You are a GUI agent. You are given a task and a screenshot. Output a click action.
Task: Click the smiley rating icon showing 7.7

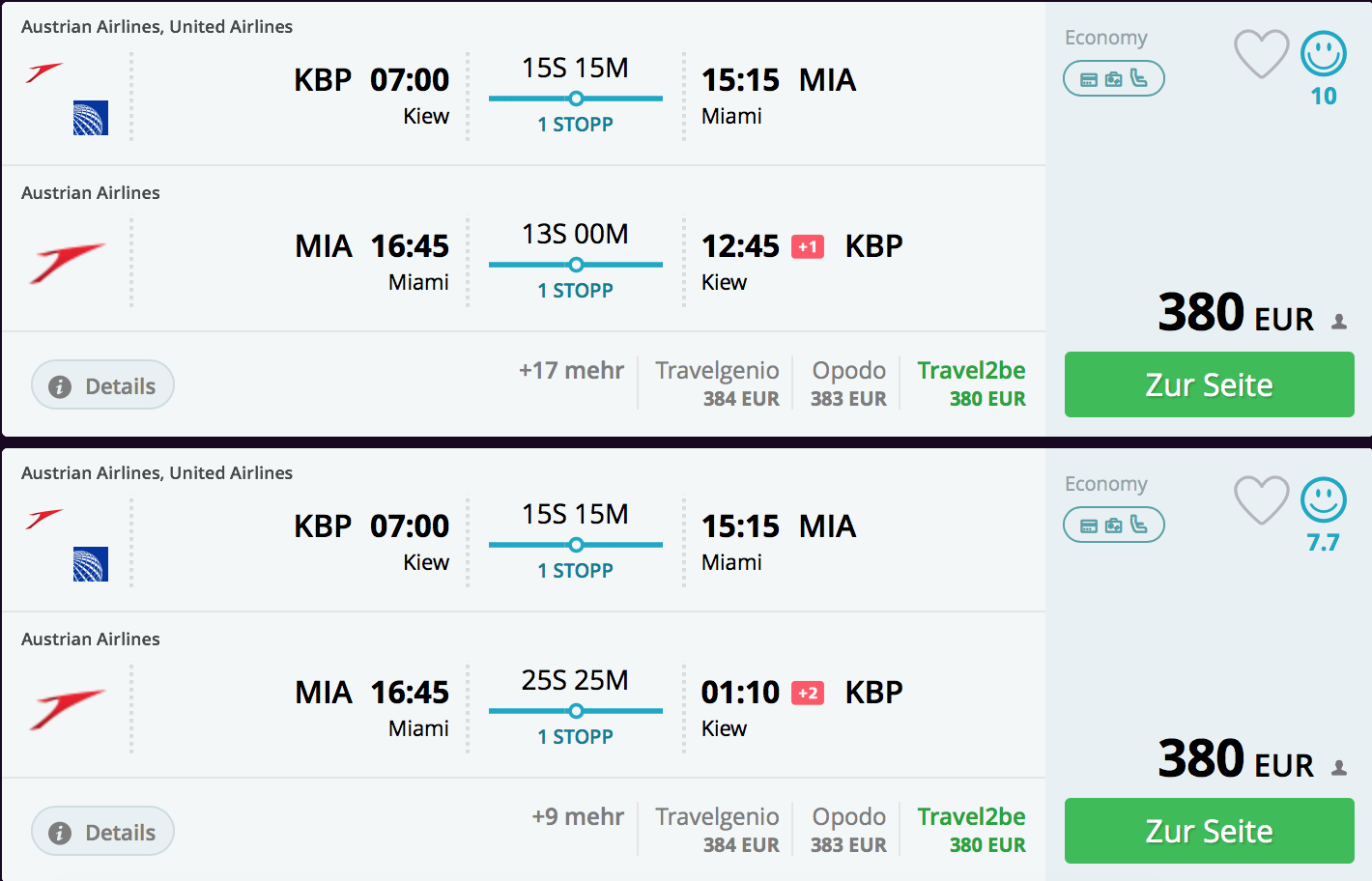(1323, 500)
